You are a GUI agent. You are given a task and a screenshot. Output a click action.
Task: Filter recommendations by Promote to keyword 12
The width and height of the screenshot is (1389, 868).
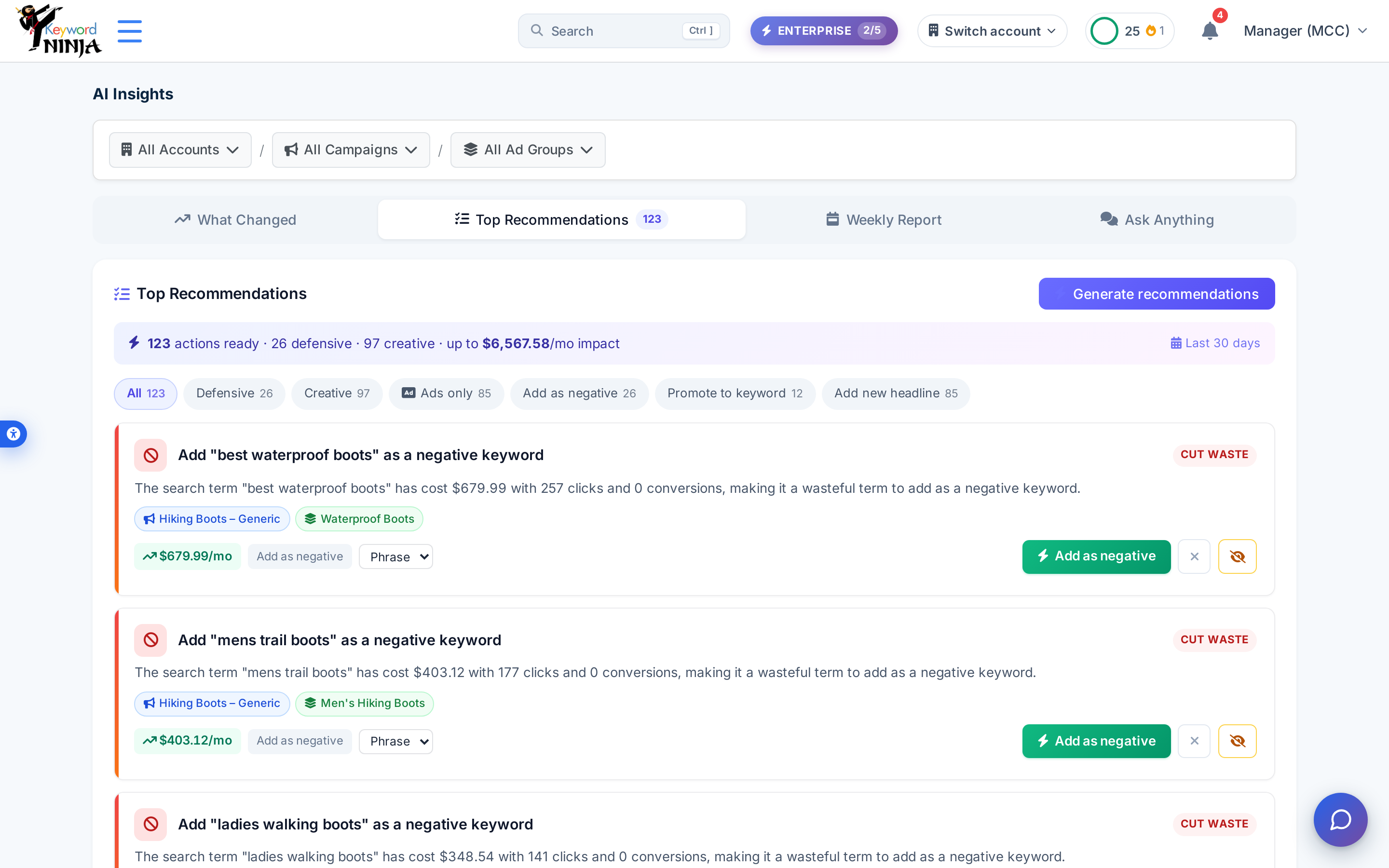735,393
